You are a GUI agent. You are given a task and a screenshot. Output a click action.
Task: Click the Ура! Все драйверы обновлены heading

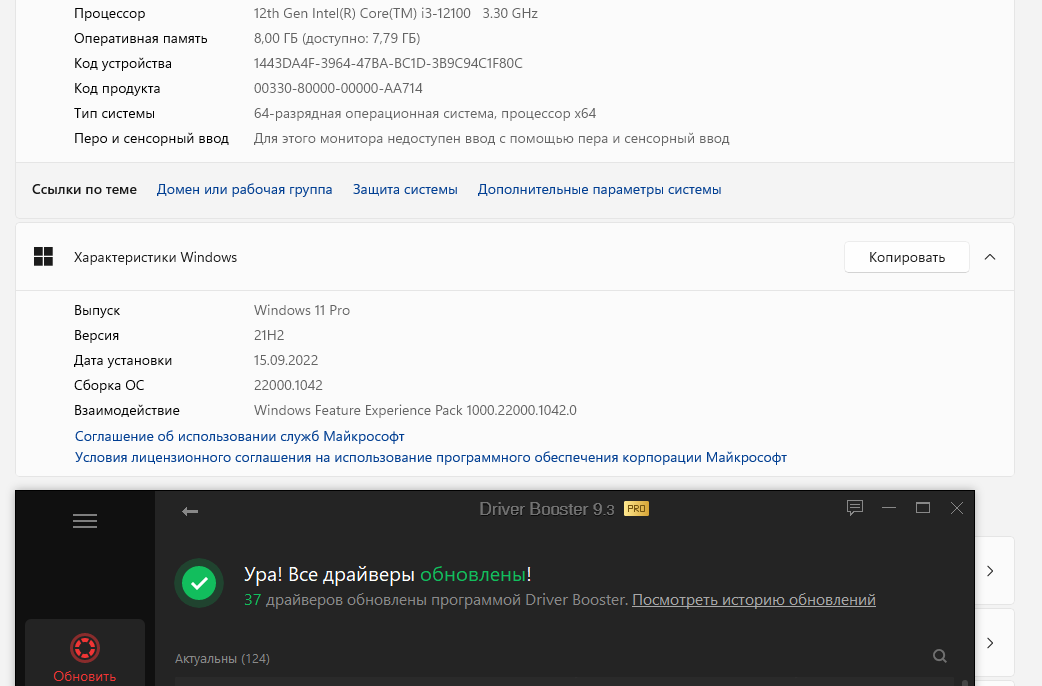pyautogui.click(x=387, y=574)
